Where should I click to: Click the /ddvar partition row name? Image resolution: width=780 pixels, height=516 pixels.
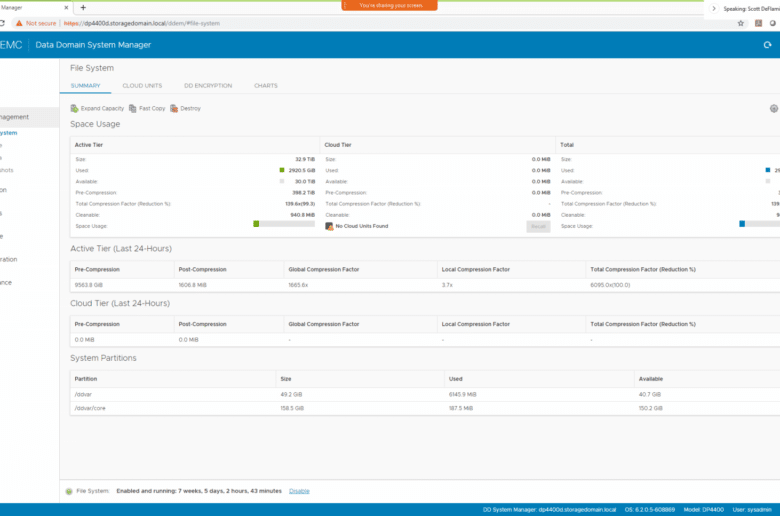[83, 395]
